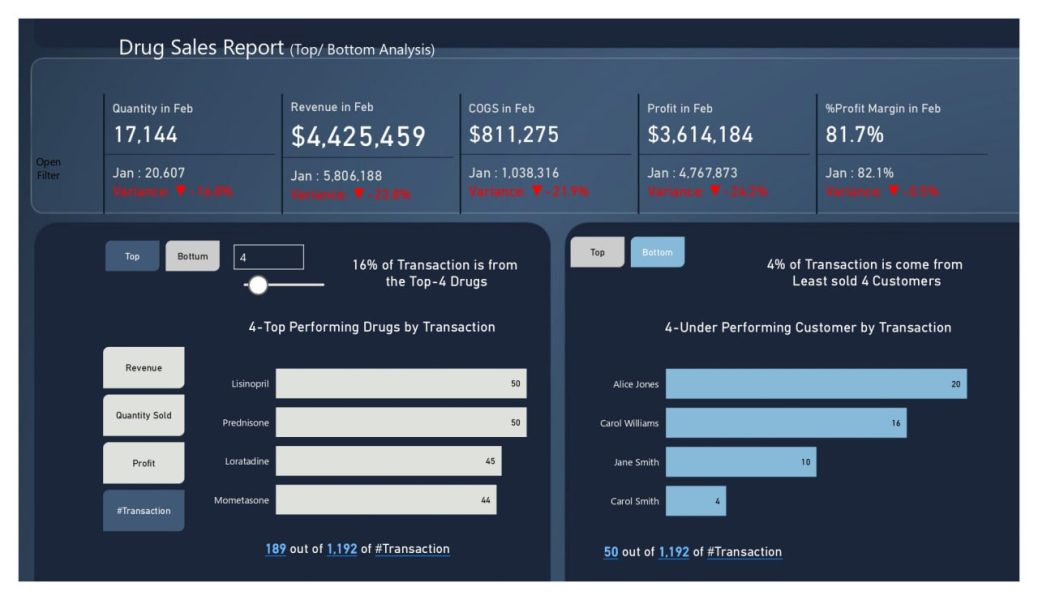The image size is (1038, 600).
Task: Select the Carol Smith bar
Action: [x=695, y=501]
